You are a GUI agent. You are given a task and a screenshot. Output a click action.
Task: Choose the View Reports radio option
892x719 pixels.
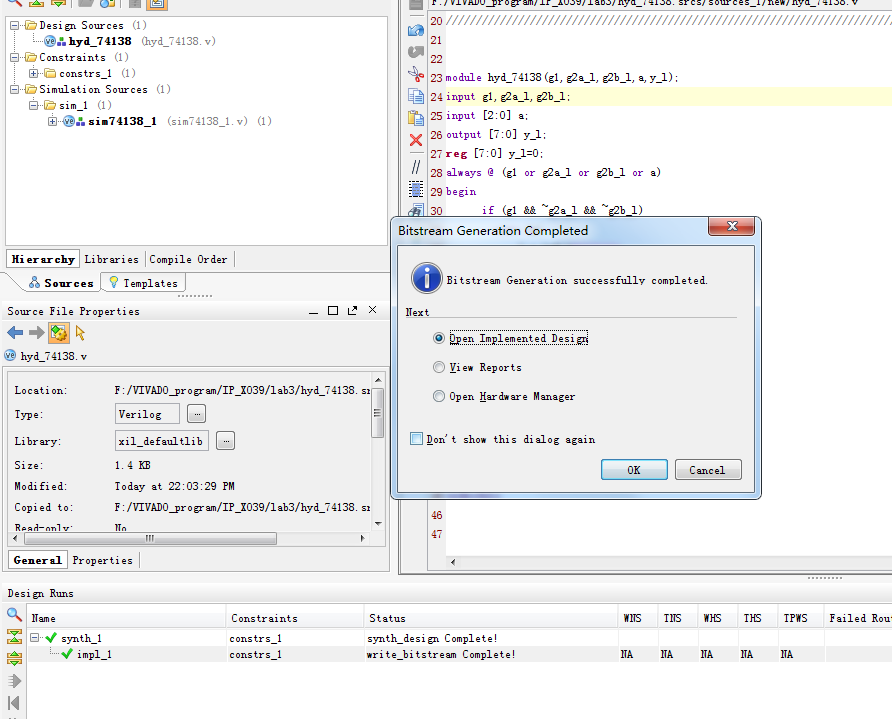tap(439, 367)
